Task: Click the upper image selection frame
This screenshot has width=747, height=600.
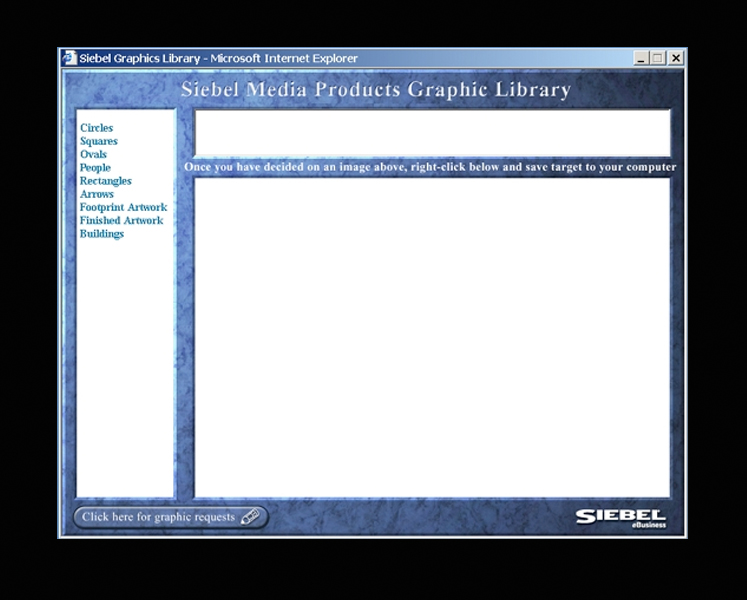Action: point(433,133)
